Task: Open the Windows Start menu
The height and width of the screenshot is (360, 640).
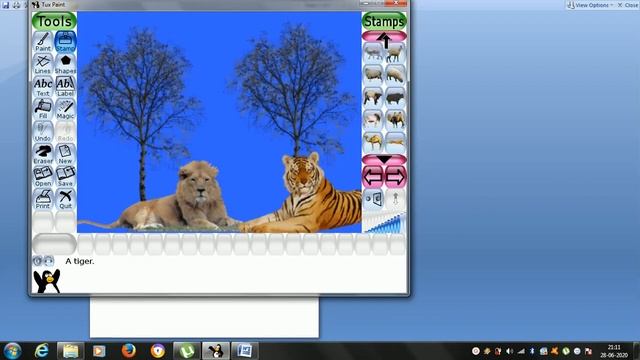Action: [12, 351]
